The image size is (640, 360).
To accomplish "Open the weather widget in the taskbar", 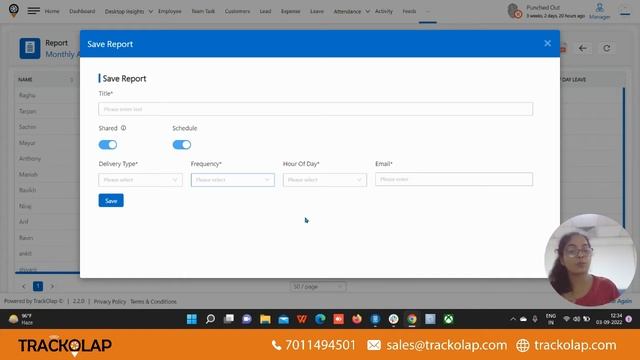I will [x=20, y=319].
